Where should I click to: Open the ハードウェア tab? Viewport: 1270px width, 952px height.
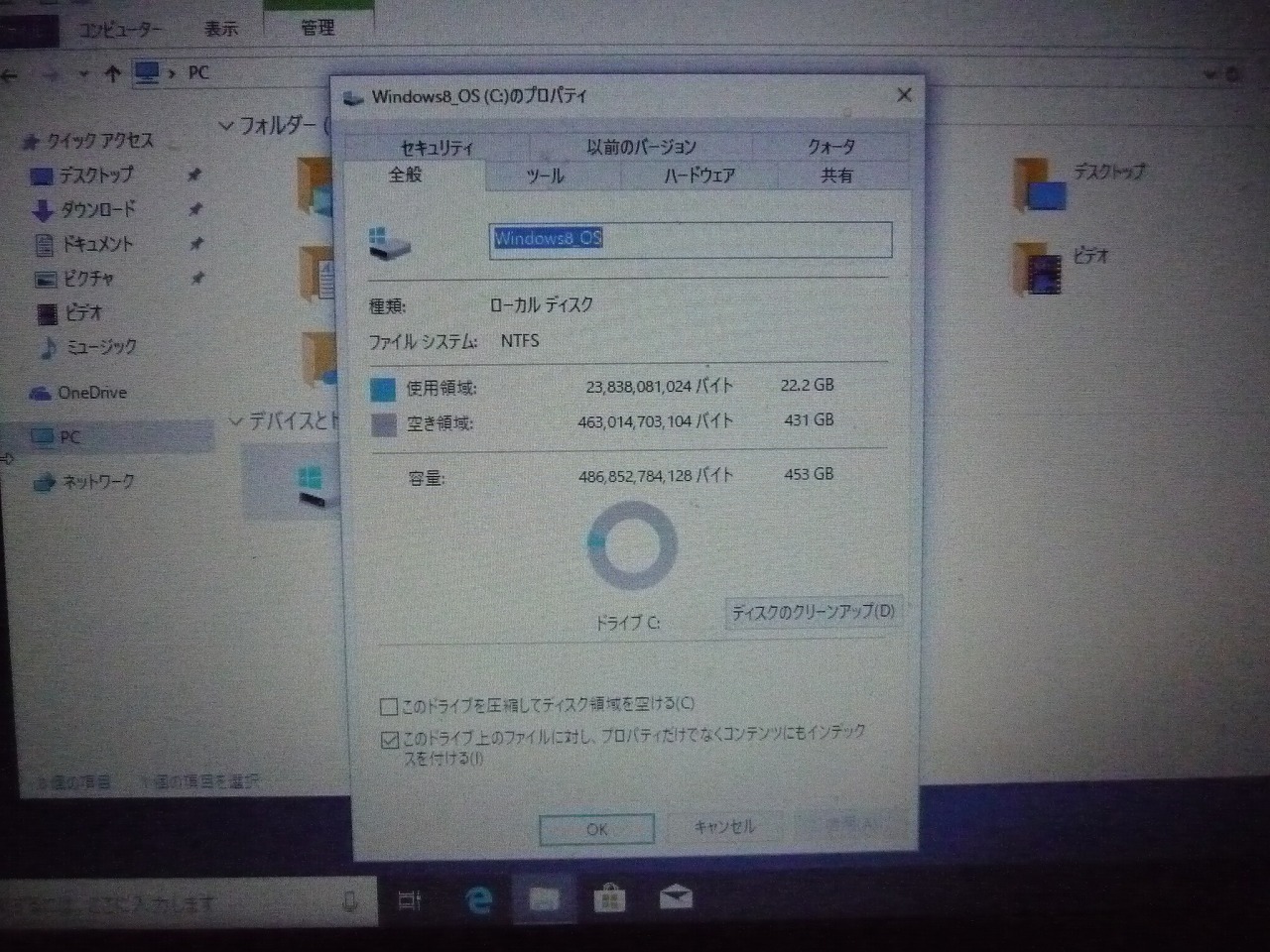click(x=699, y=176)
